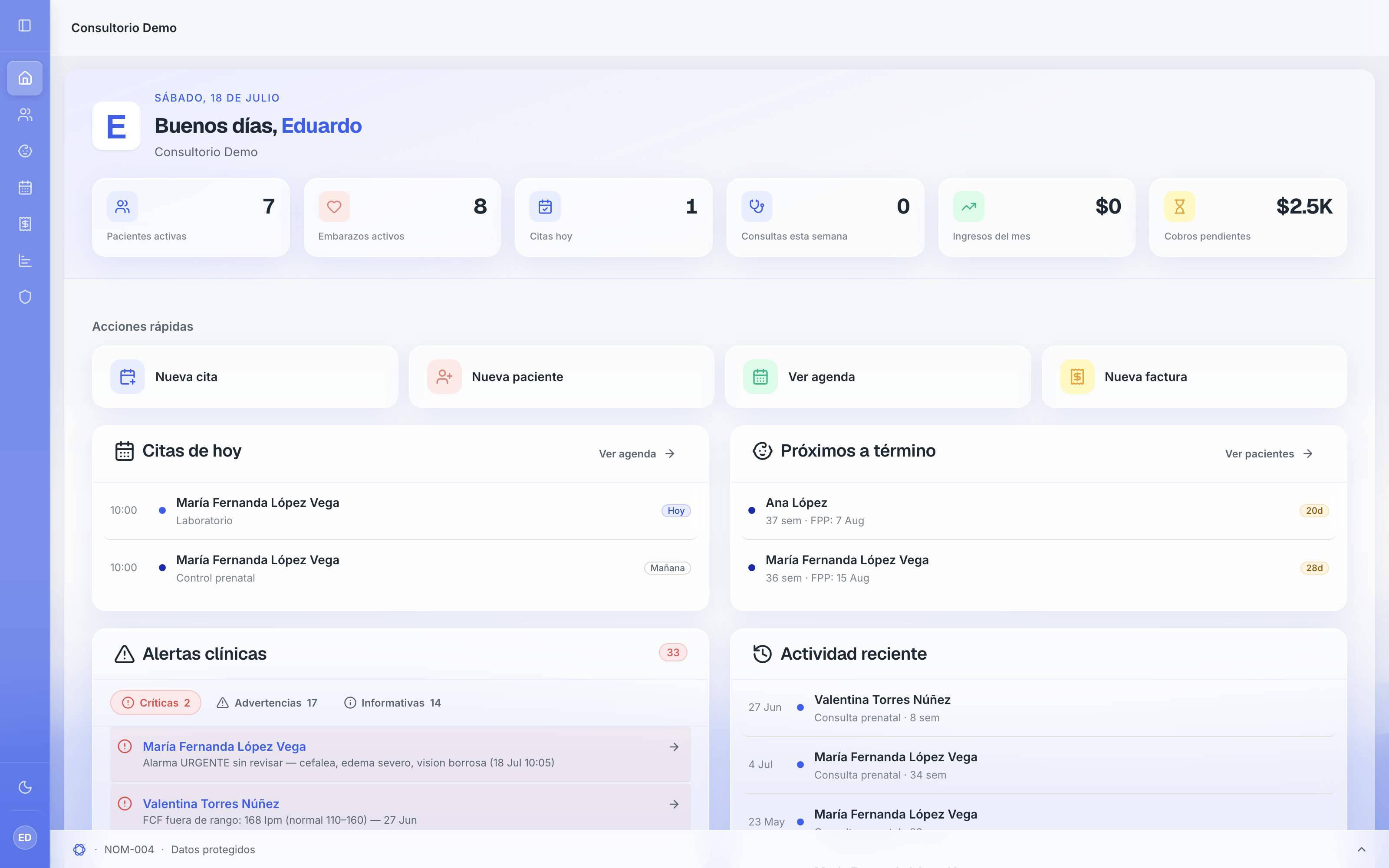This screenshot has width=1389, height=868.
Task: Open the Laboratorio appointment row
Action: pos(400,511)
